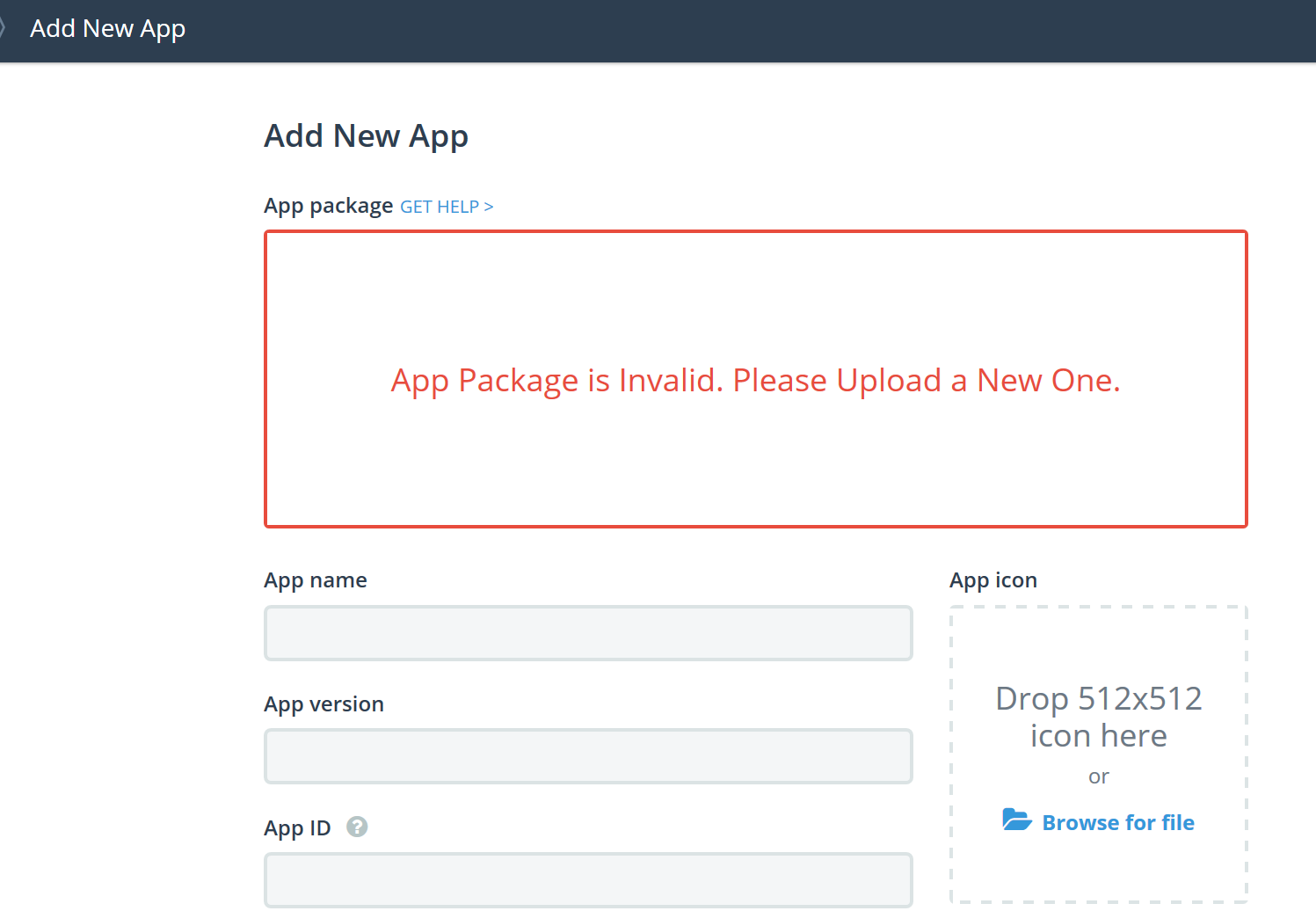Image resolution: width=1316 pixels, height=911 pixels.
Task: Click the App version label
Action: [324, 704]
